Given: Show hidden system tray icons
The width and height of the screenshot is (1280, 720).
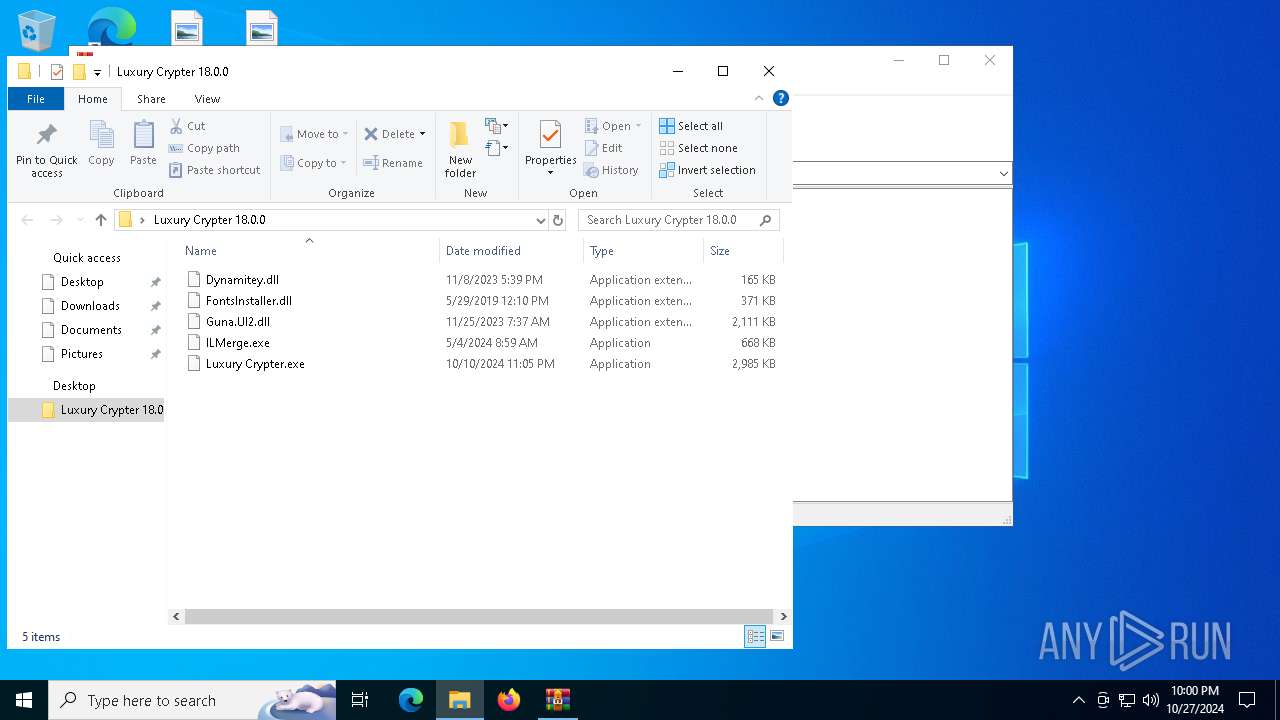Looking at the screenshot, I should point(1079,700).
